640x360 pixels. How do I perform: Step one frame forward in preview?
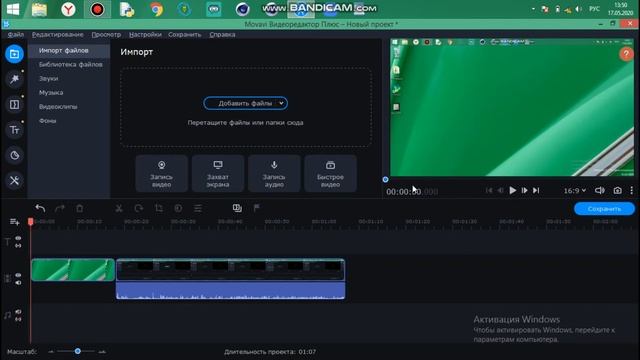tap(524, 191)
